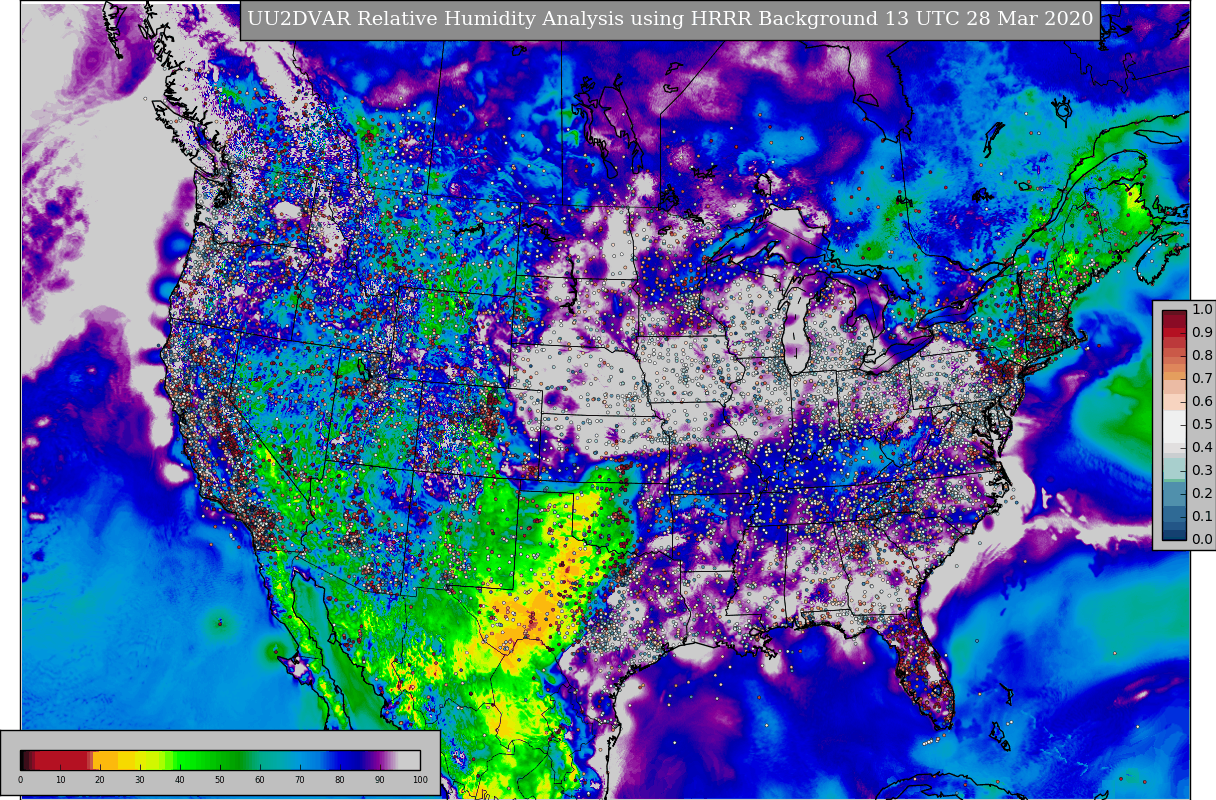Select the 60 tick on humidity color scale

coord(260,780)
